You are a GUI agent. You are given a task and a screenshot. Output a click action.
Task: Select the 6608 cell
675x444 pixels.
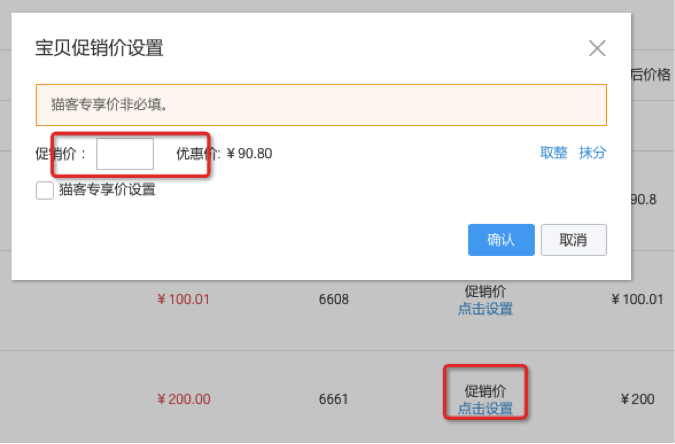[x=333, y=299]
